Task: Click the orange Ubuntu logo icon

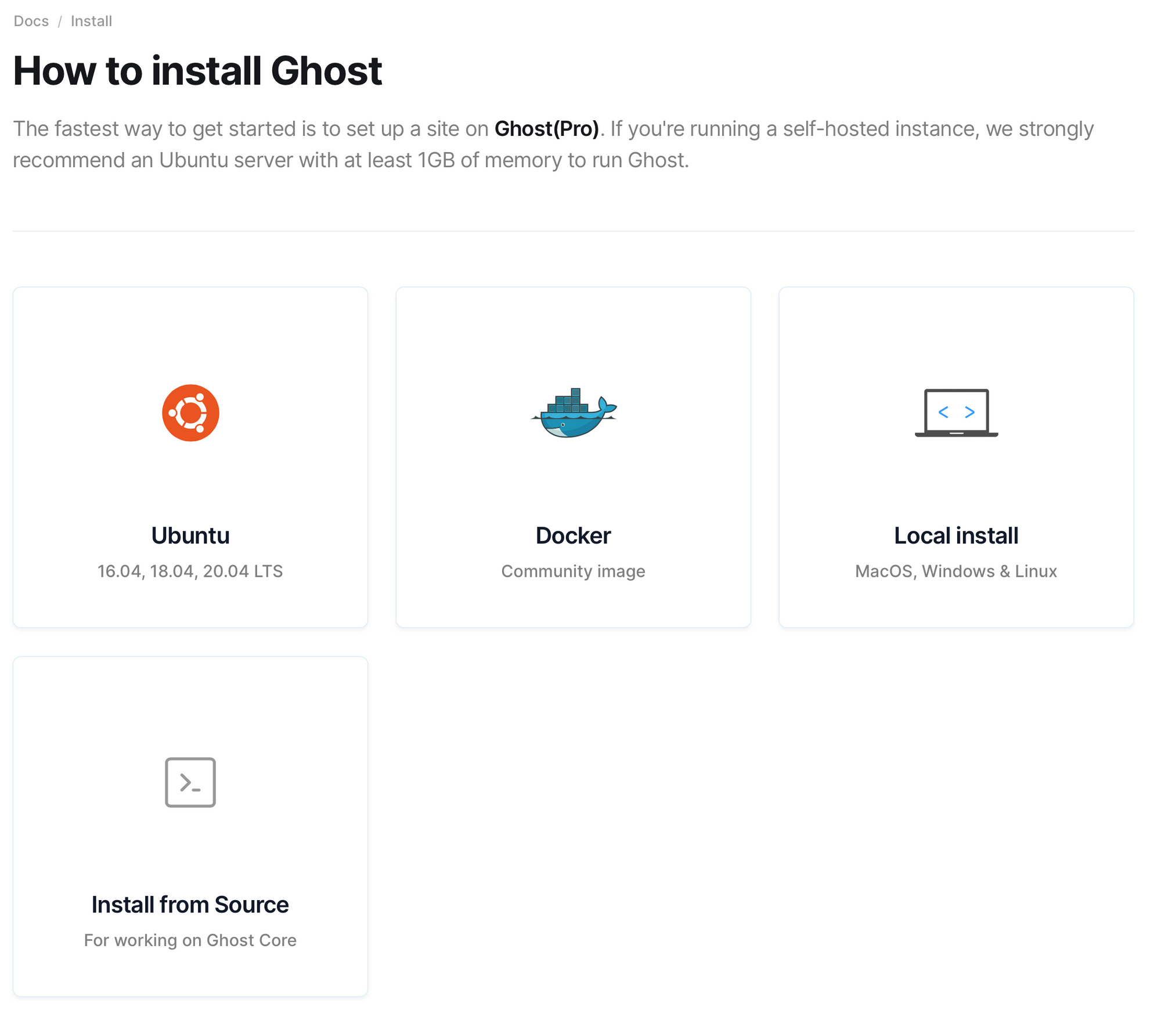Action: point(190,413)
